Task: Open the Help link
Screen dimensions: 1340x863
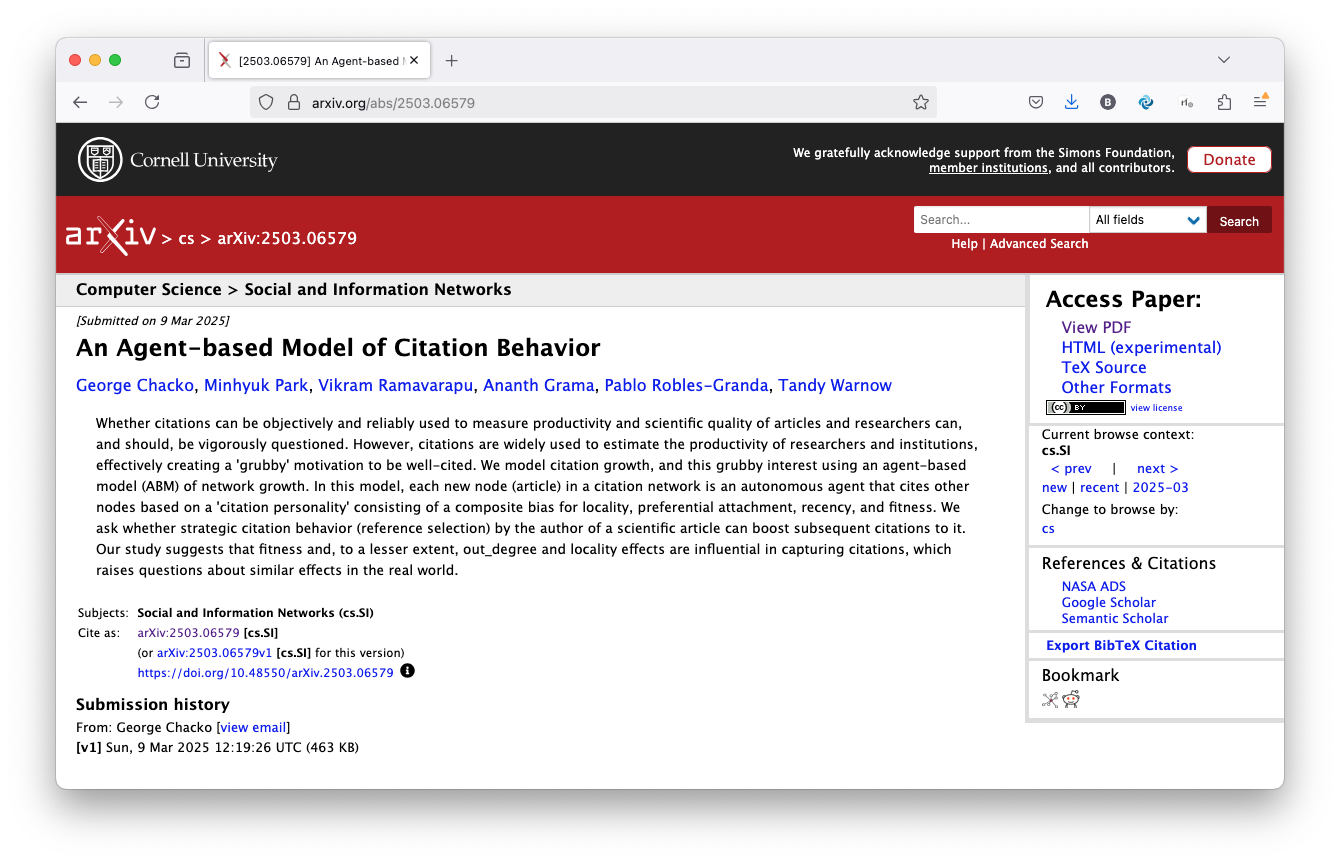Action: pyautogui.click(x=964, y=244)
